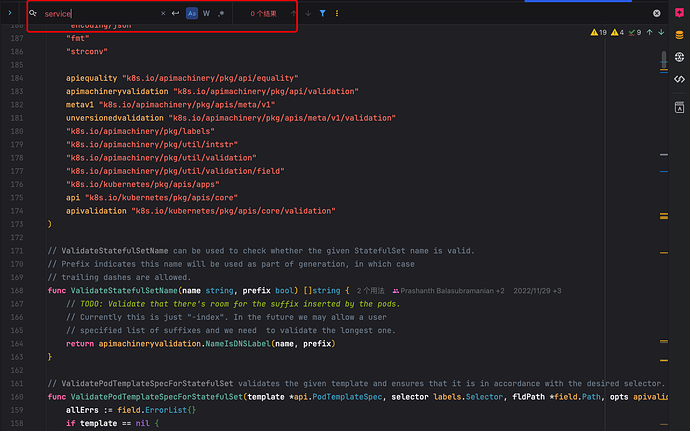This screenshot has width=690, height=431.
Task: Go to previous search occurrence
Action: point(294,13)
